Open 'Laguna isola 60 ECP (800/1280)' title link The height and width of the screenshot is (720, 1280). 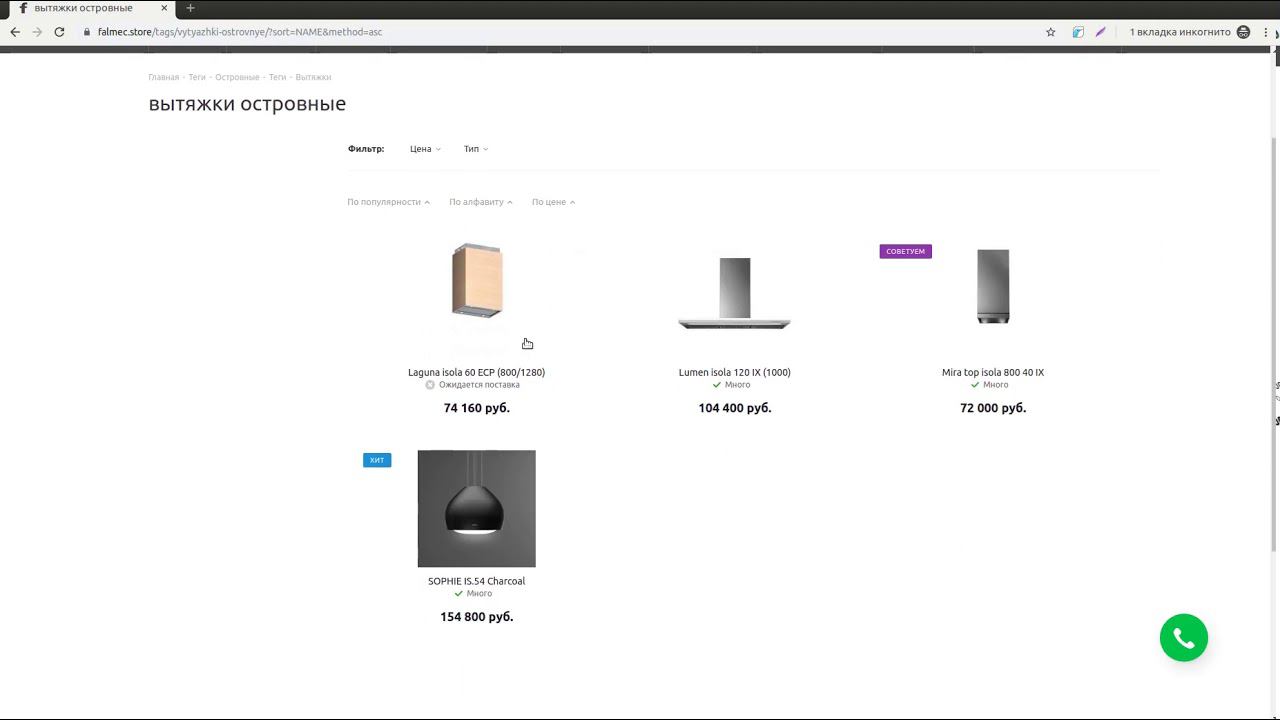(x=477, y=372)
